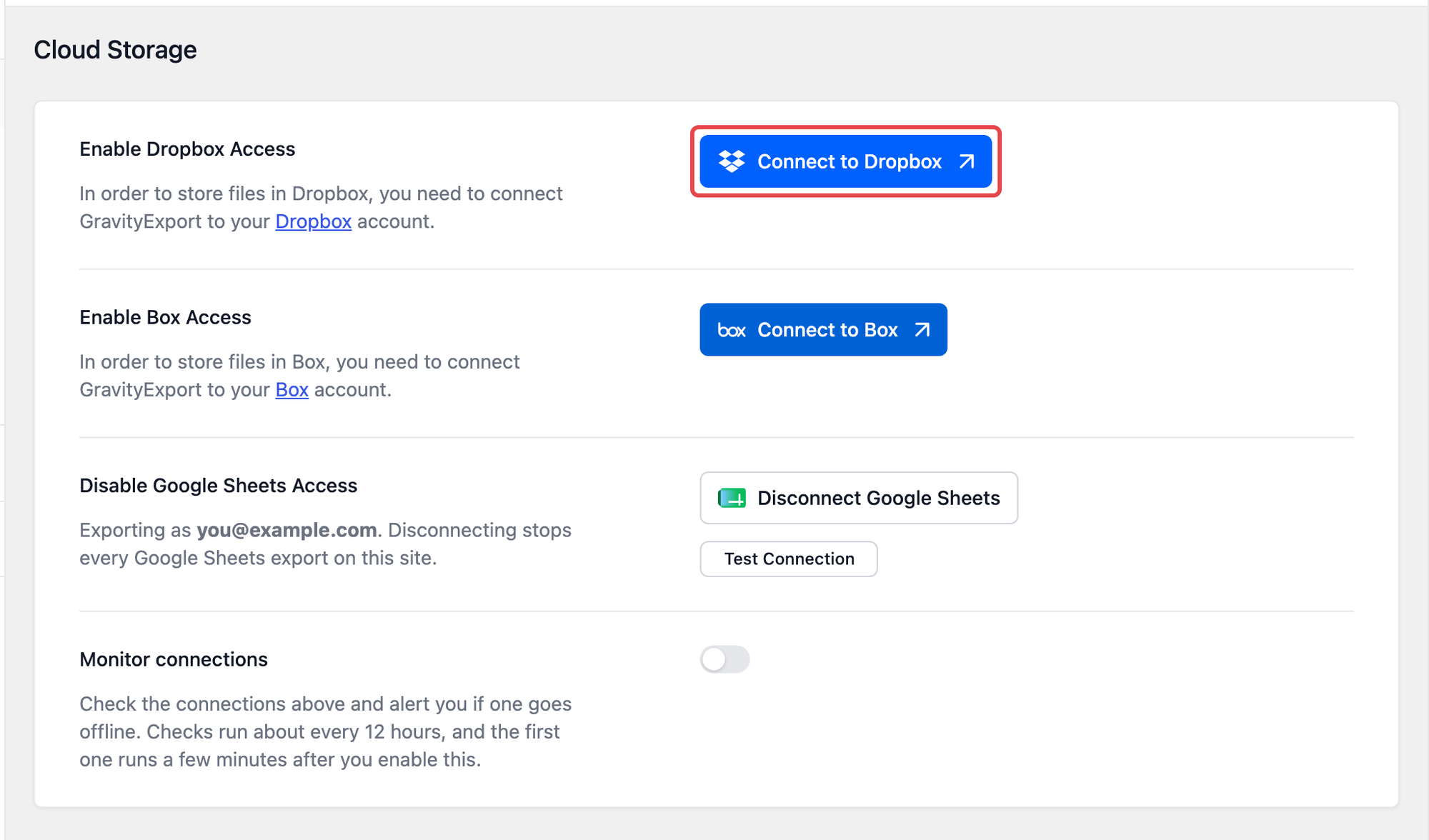This screenshot has height=840, width=1429.
Task: Click the Dropbox logo icon in the button
Action: pos(731,161)
